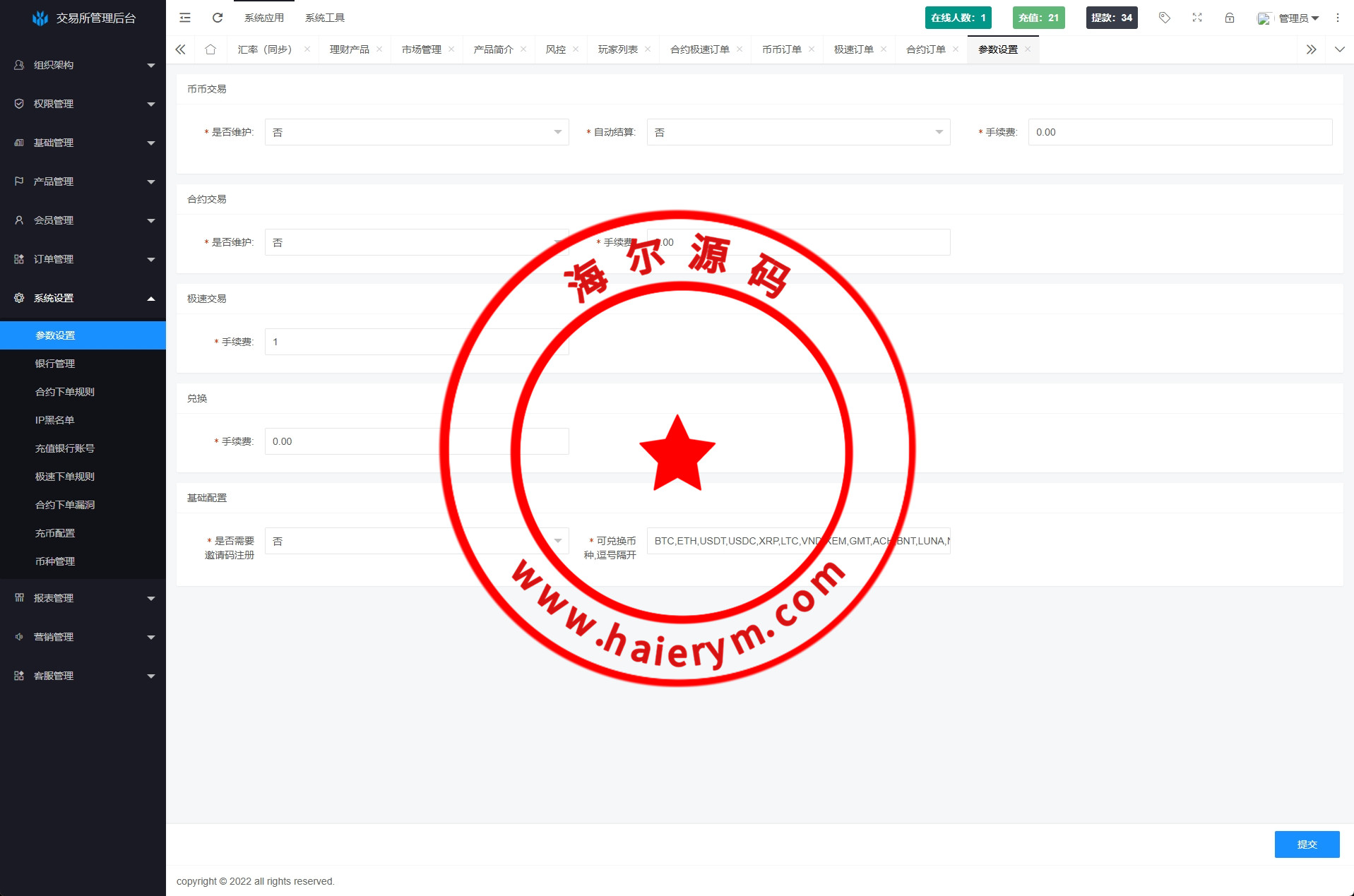Viewport: 1354px width, 896px height.
Task: Open the 自动结算 dropdown
Action: [798, 132]
